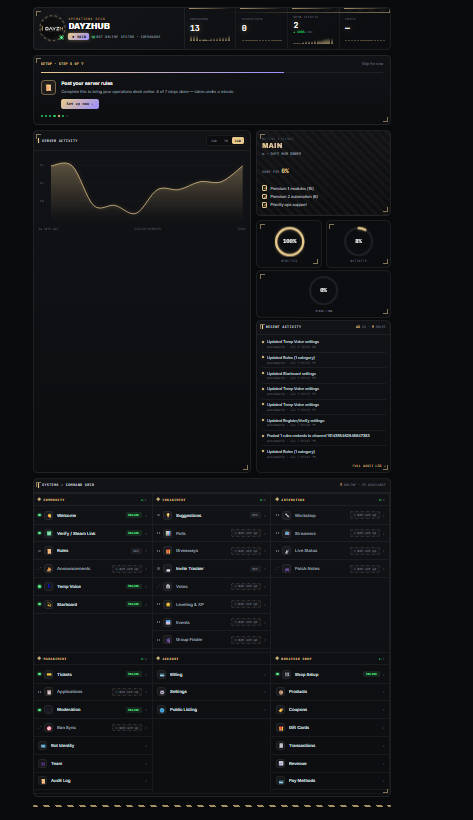
Task: Expand the Suggestions row arrow
Action: tap(265, 516)
